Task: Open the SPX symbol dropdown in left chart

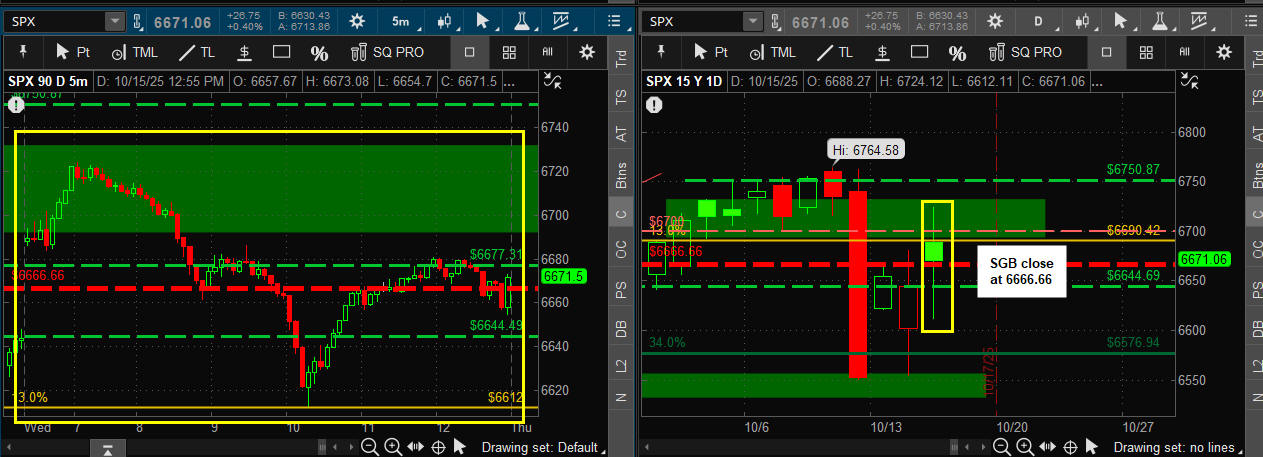Action: coord(114,21)
